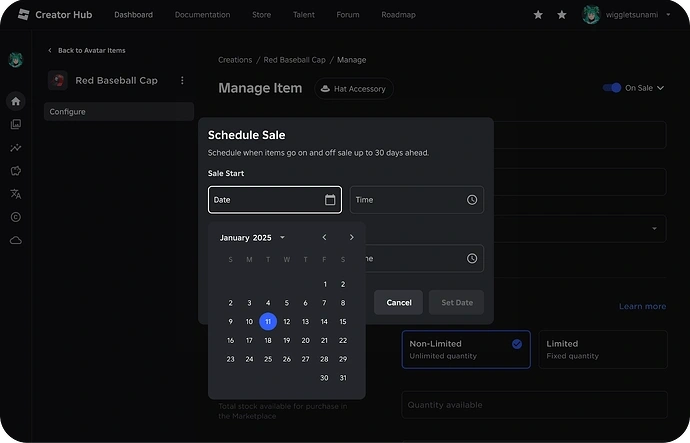Open the wiggletsunami account dropdown arrow
Image resolution: width=690 pixels, height=443 pixels.
(668, 15)
